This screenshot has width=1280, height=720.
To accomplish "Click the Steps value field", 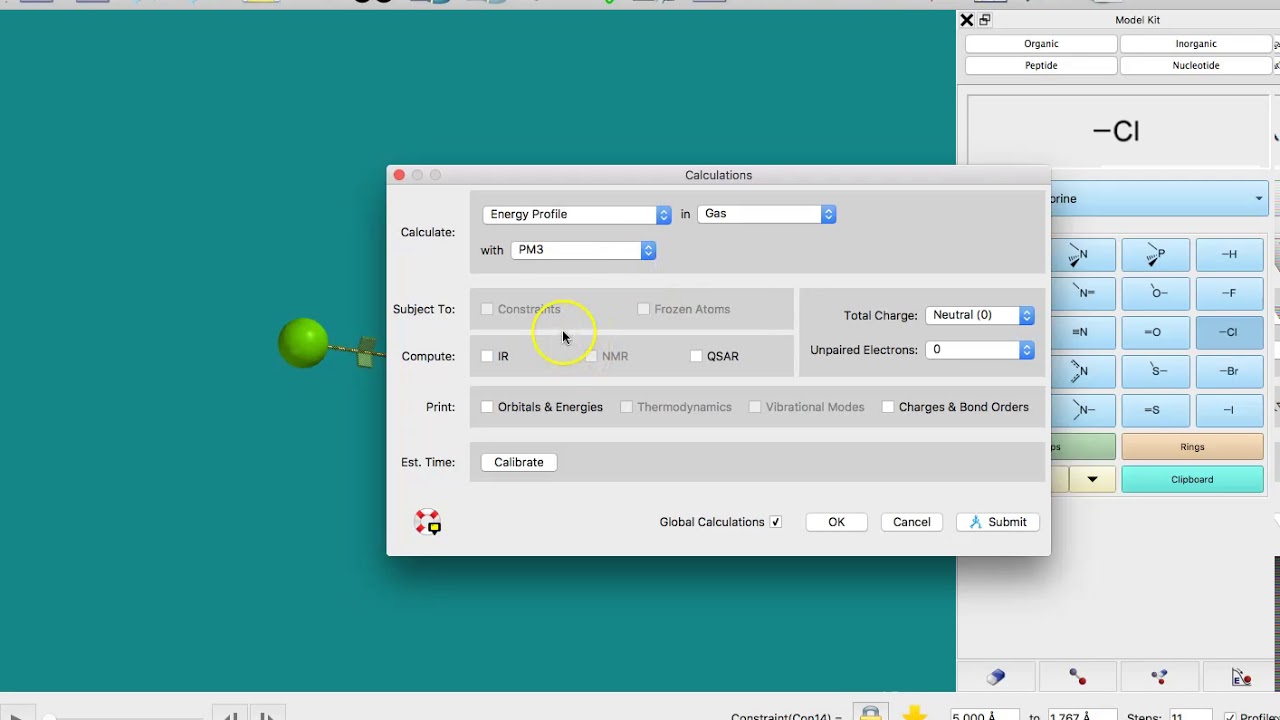I will [1189, 716].
